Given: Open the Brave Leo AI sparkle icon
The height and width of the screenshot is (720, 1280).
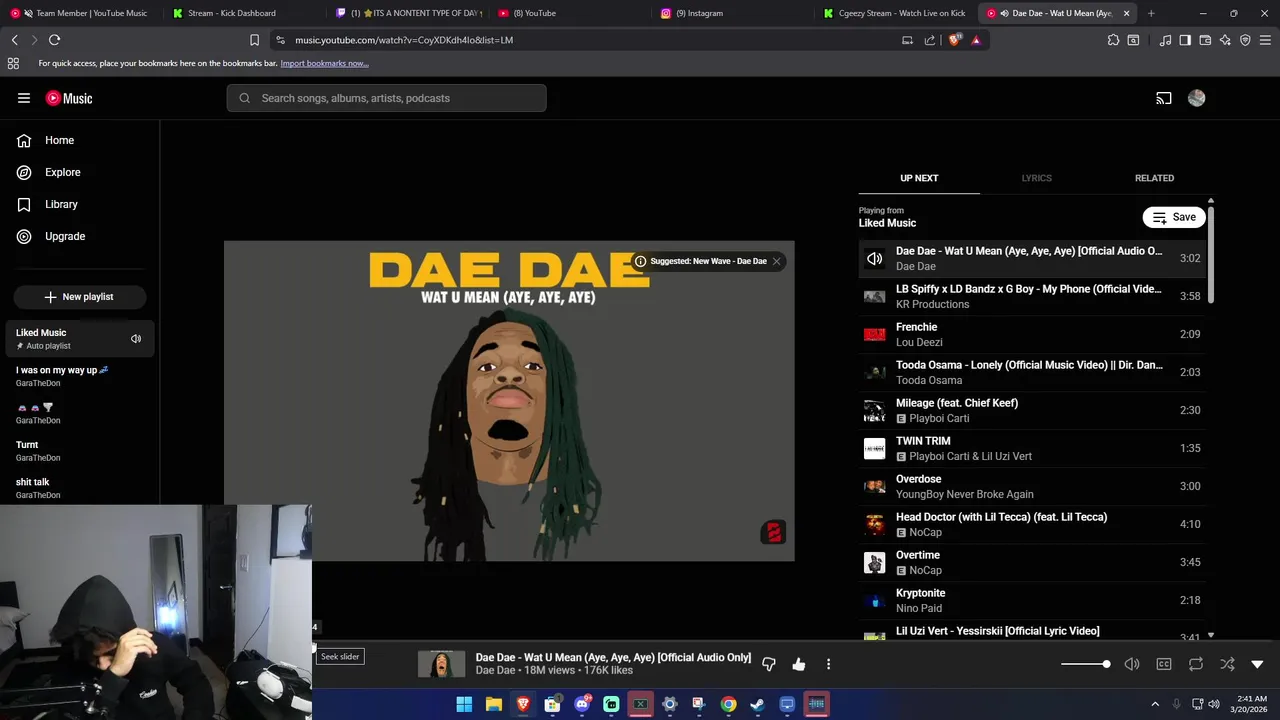Looking at the screenshot, I should click(1225, 40).
